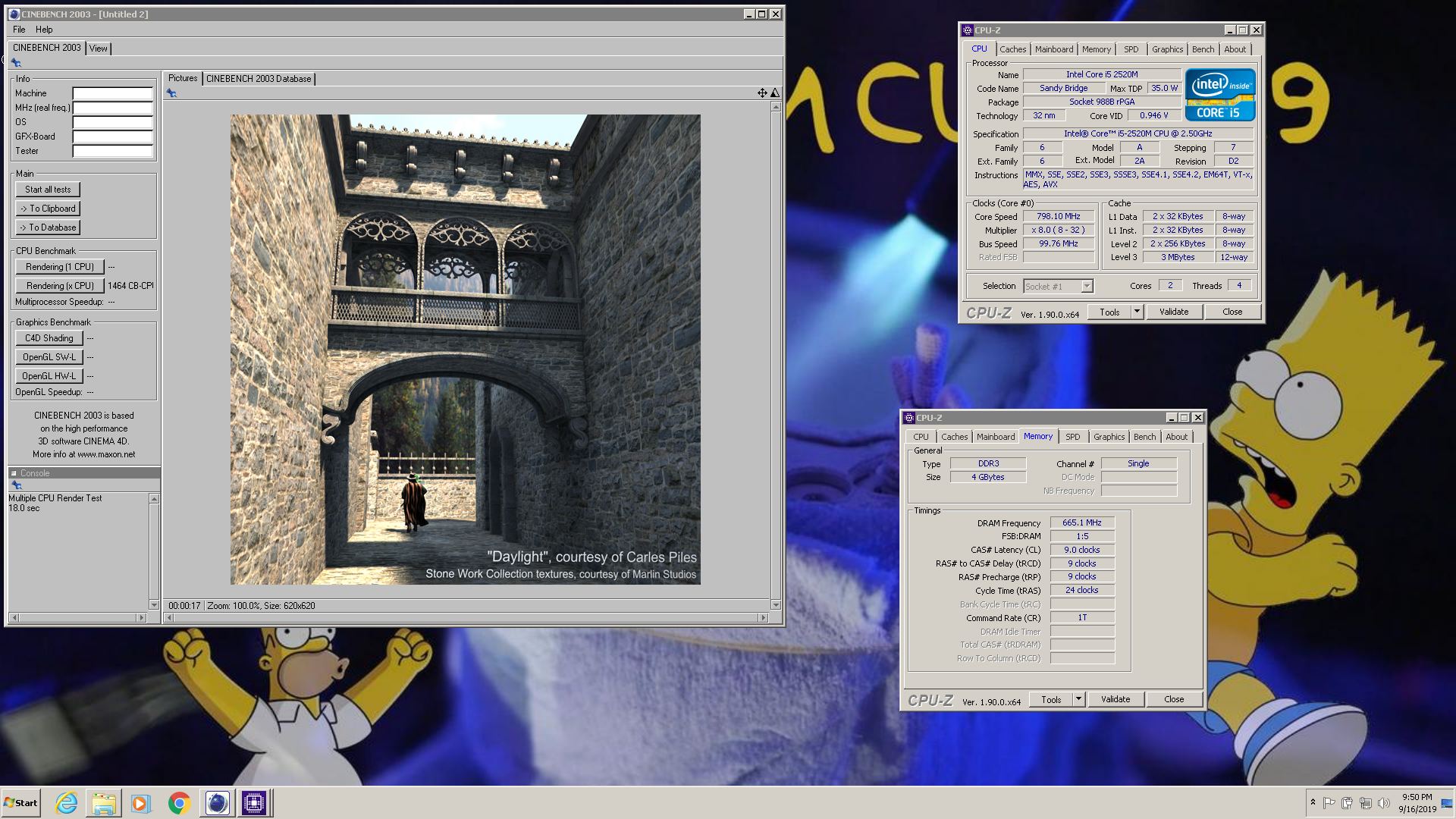Open Google Chrome from the taskbar
Viewport: 1456px width, 819px height.
(x=179, y=803)
